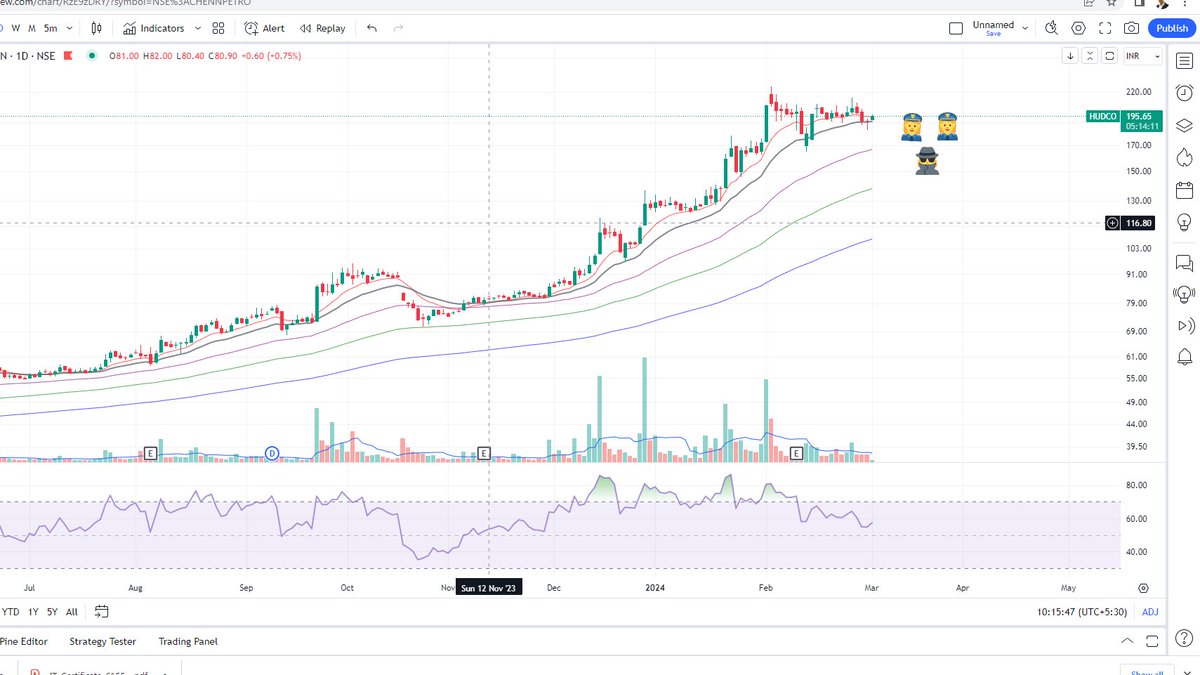Screen dimensions: 1200x675
Task: Take a chart snapshot with camera icon
Action: [1130, 28]
